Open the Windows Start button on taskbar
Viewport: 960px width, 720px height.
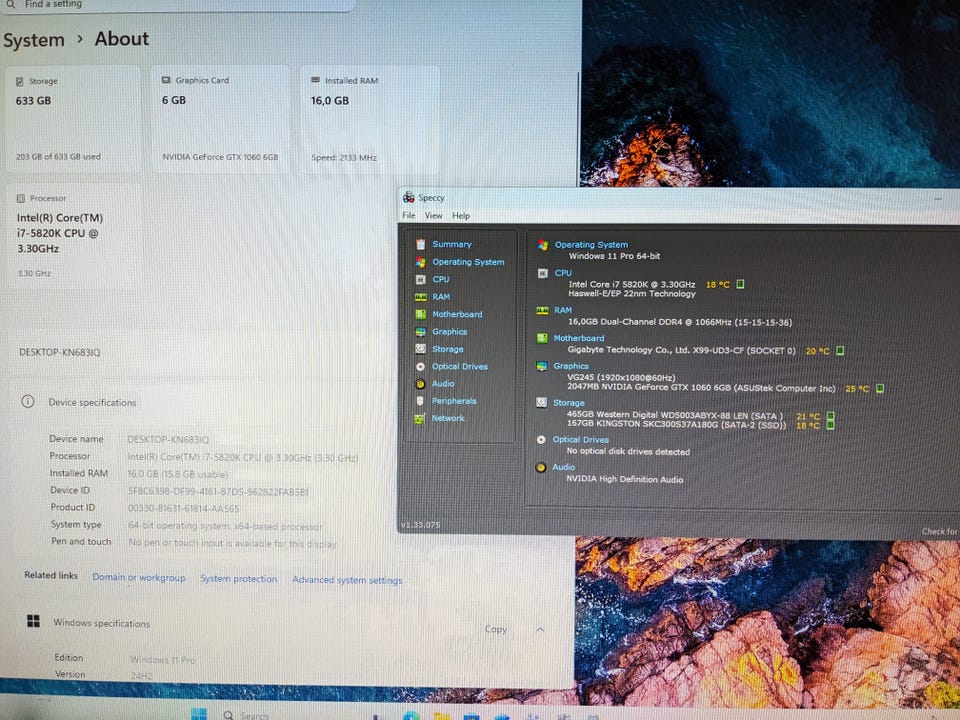(x=199, y=714)
